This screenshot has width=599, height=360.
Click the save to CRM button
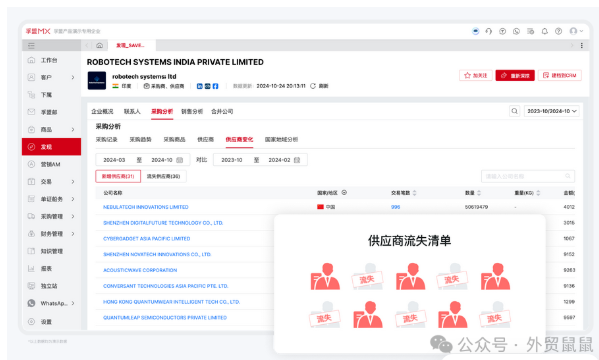click(x=560, y=75)
